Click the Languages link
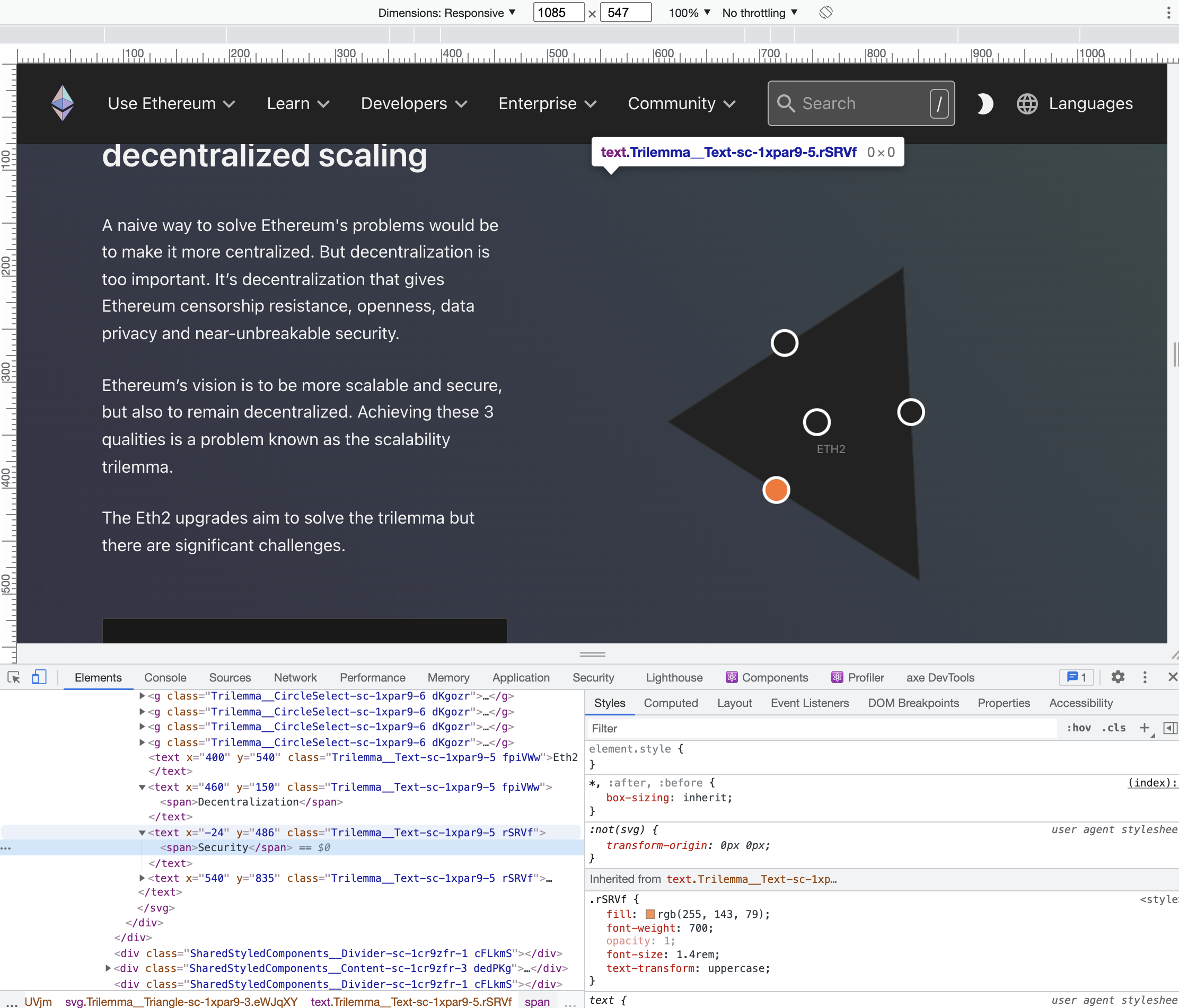 [x=1090, y=103]
